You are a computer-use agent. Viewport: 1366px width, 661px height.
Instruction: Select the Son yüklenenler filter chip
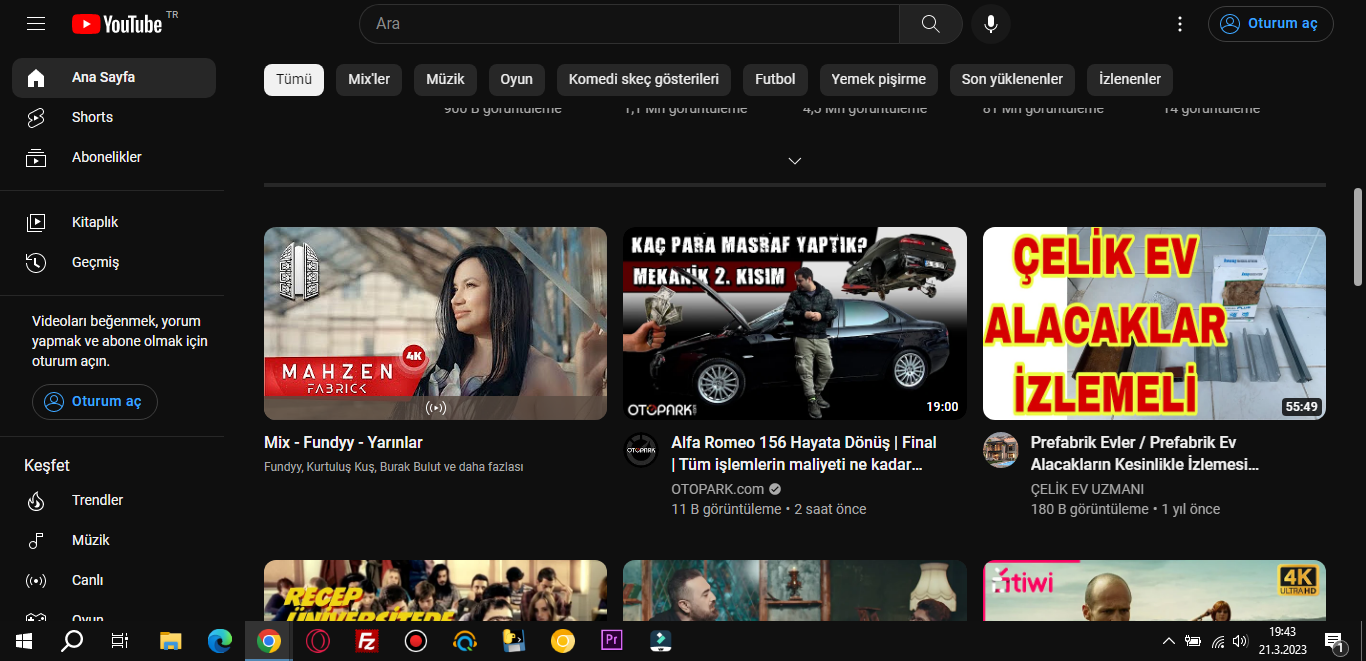[1012, 79]
